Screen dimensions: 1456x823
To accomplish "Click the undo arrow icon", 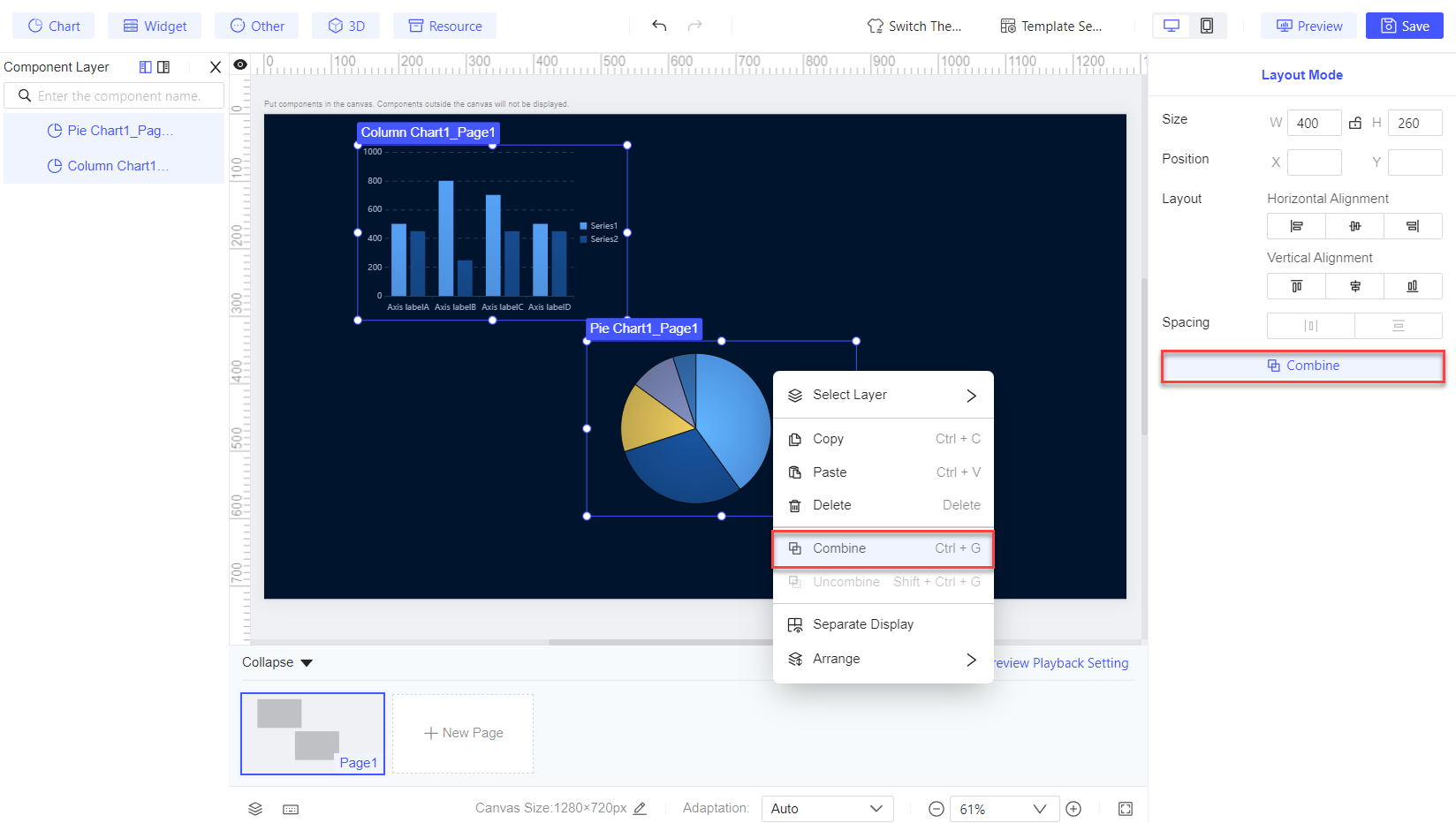I will (x=659, y=26).
